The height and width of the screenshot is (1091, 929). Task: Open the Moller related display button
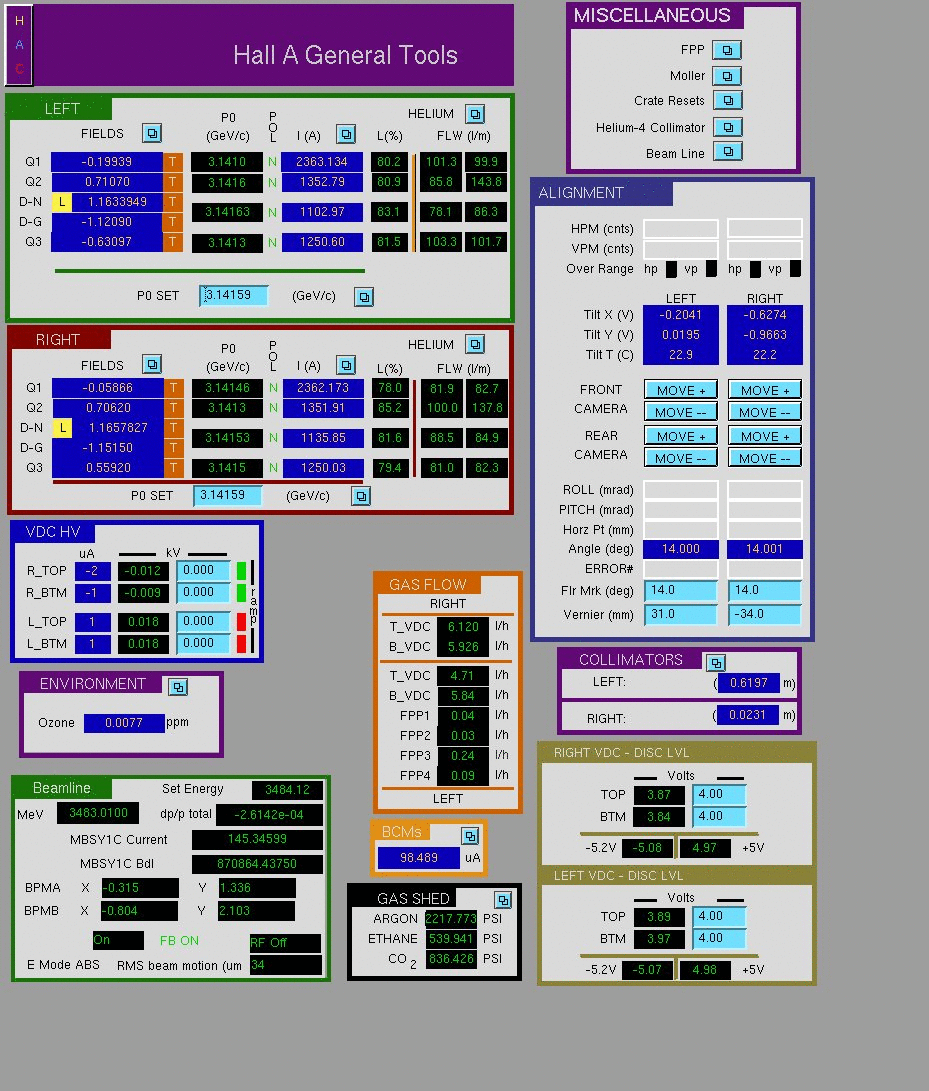point(727,76)
